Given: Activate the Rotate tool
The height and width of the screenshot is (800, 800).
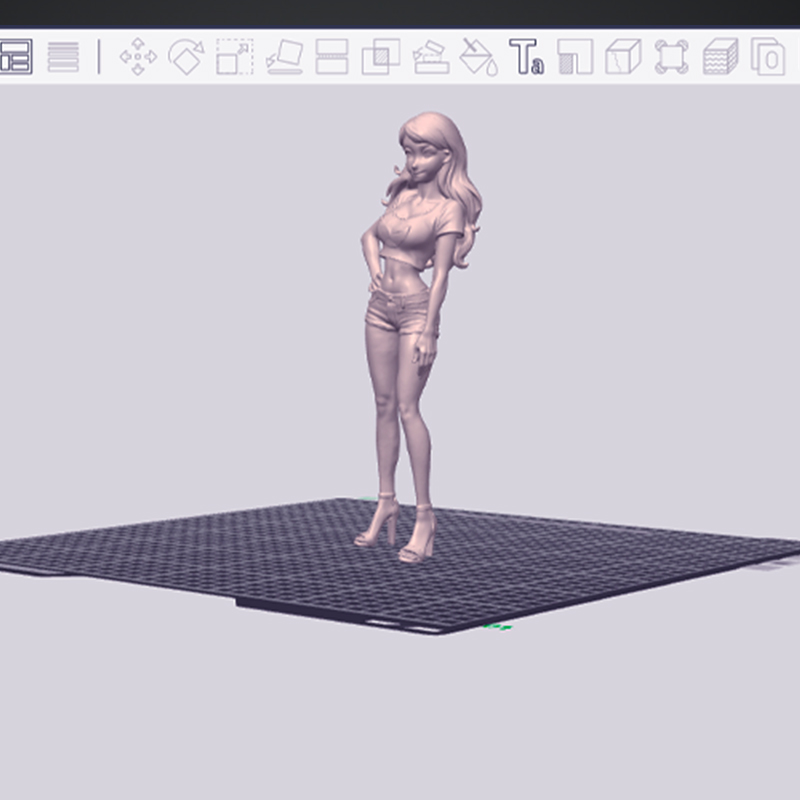Looking at the screenshot, I should 186,57.
